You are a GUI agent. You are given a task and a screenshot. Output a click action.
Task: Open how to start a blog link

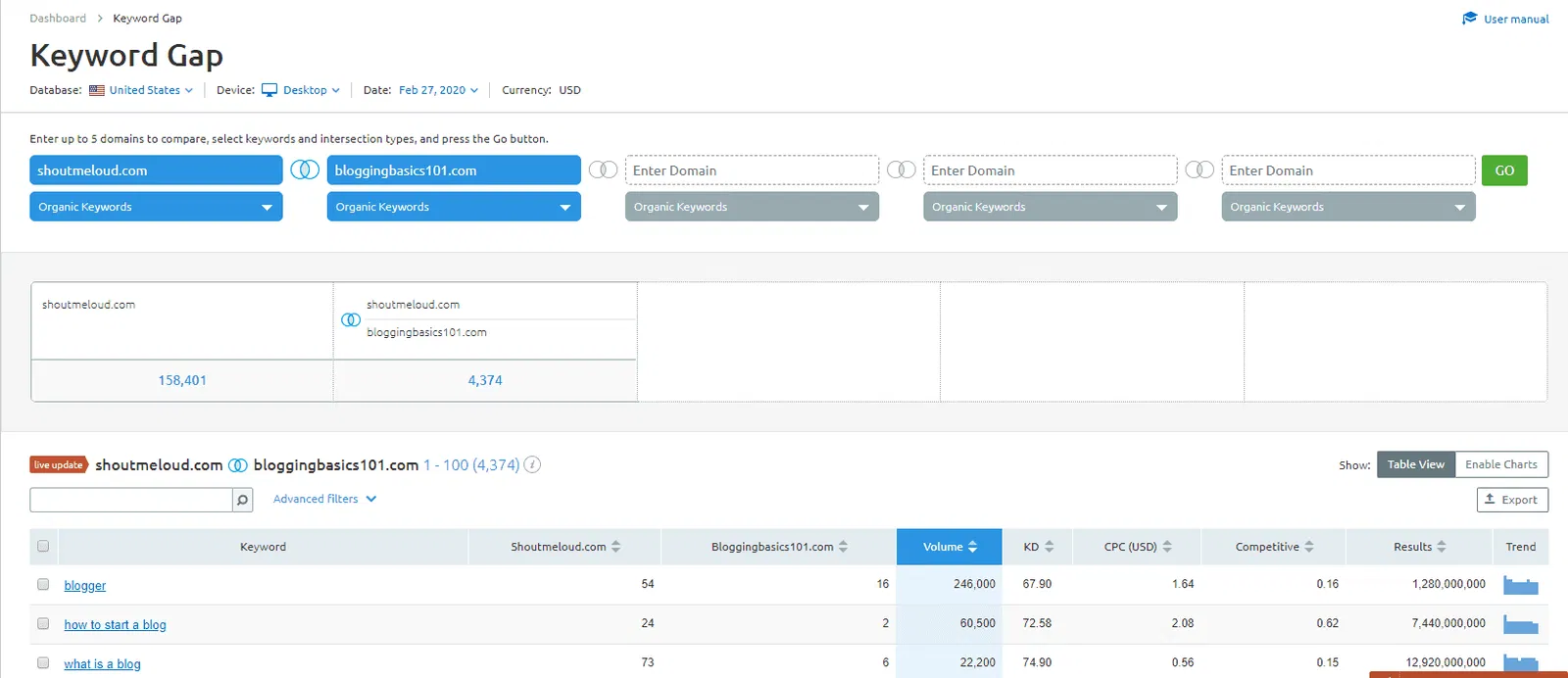click(115, 625)
